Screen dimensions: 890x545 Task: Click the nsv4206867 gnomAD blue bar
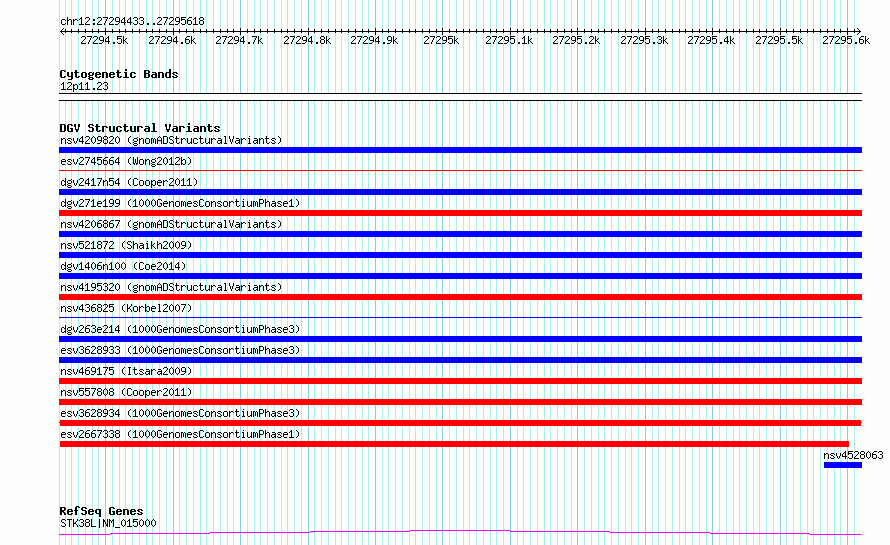tap(460, 234)
